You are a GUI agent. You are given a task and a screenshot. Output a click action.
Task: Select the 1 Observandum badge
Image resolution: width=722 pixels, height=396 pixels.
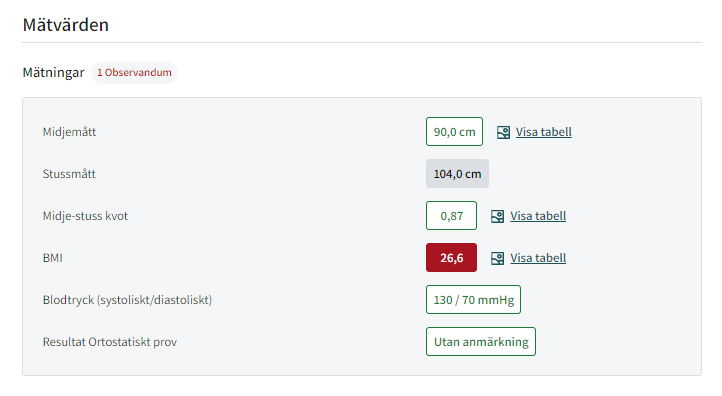pyautogui.click(x=134, y=73)
